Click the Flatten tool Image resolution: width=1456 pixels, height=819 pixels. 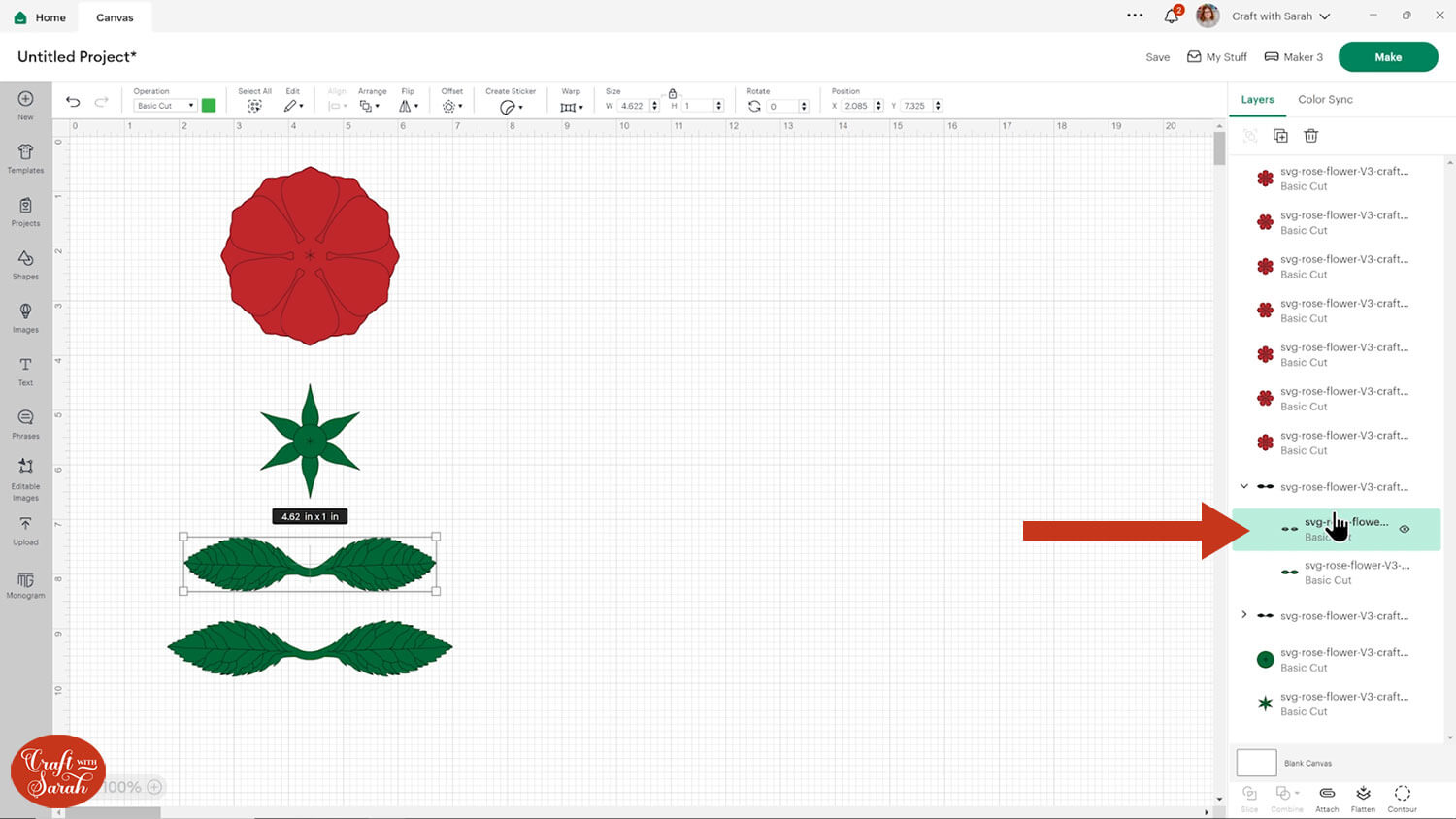point(1363,798)
